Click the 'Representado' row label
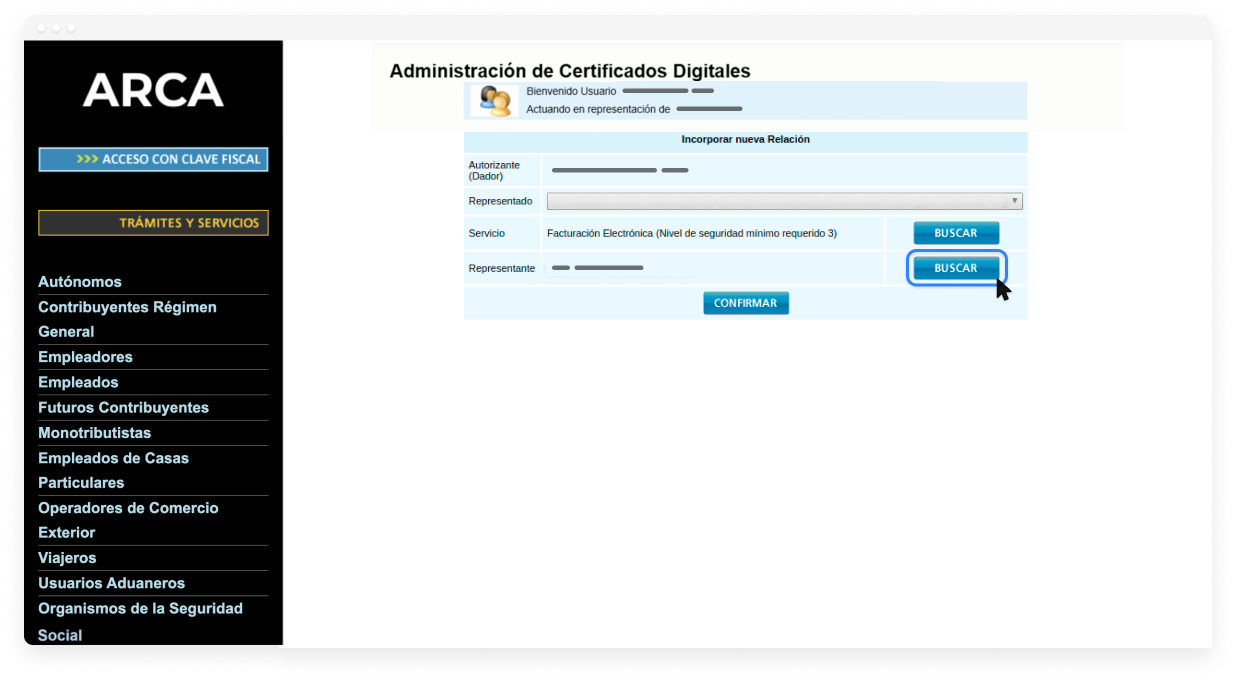Screen dimensions: 1236x681 click(x=500, y=201)
